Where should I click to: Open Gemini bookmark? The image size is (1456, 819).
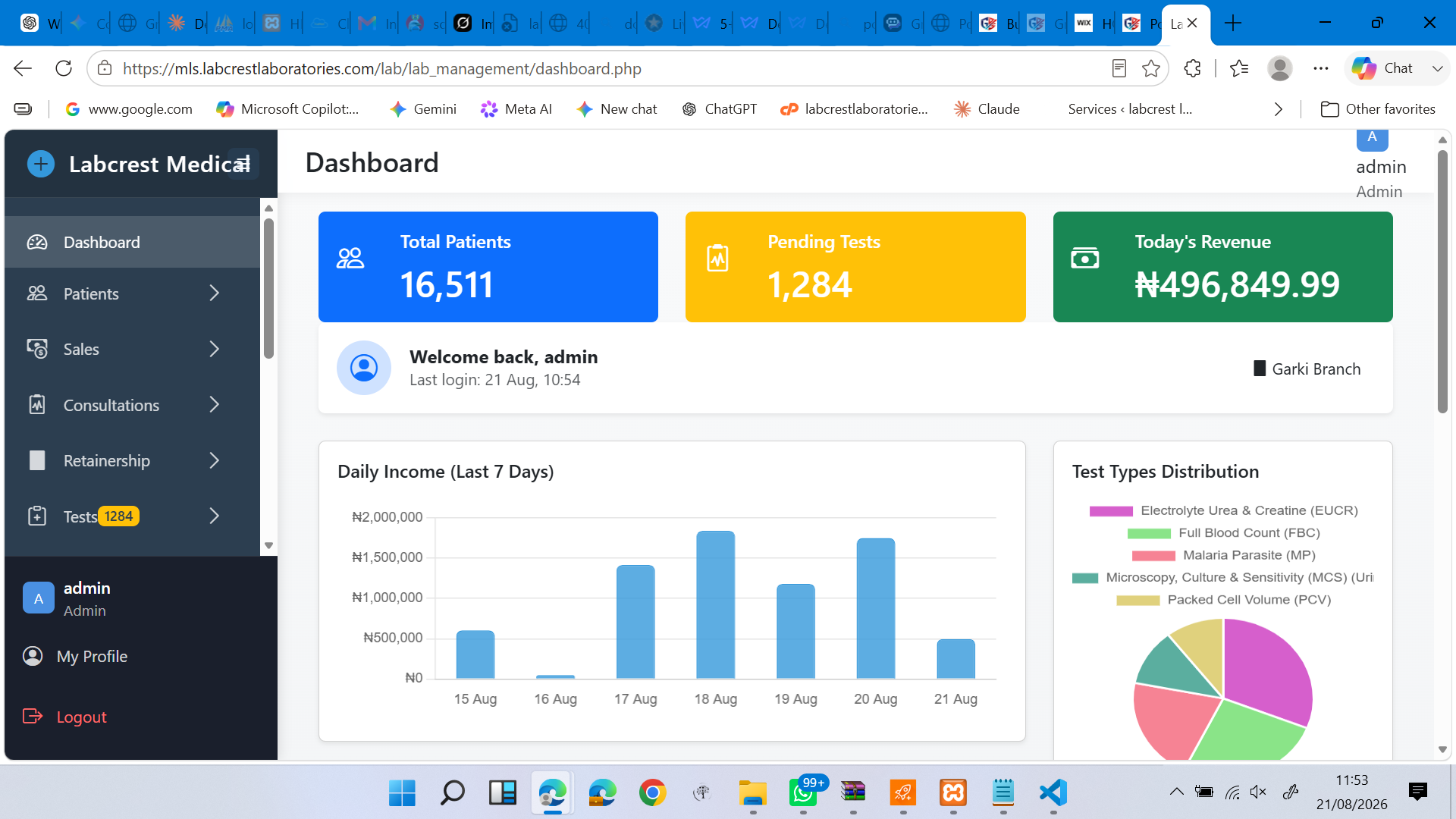click(x=423, y=109)
